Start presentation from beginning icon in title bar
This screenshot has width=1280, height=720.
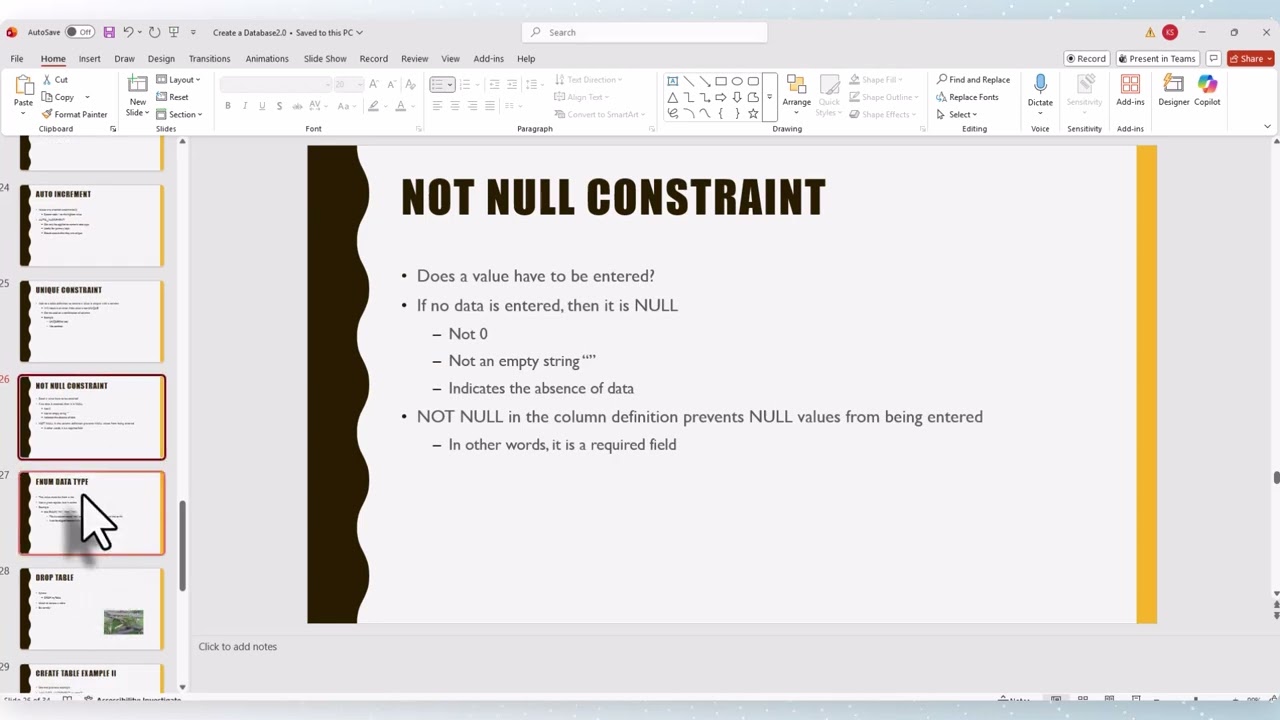tap(174, 32)
